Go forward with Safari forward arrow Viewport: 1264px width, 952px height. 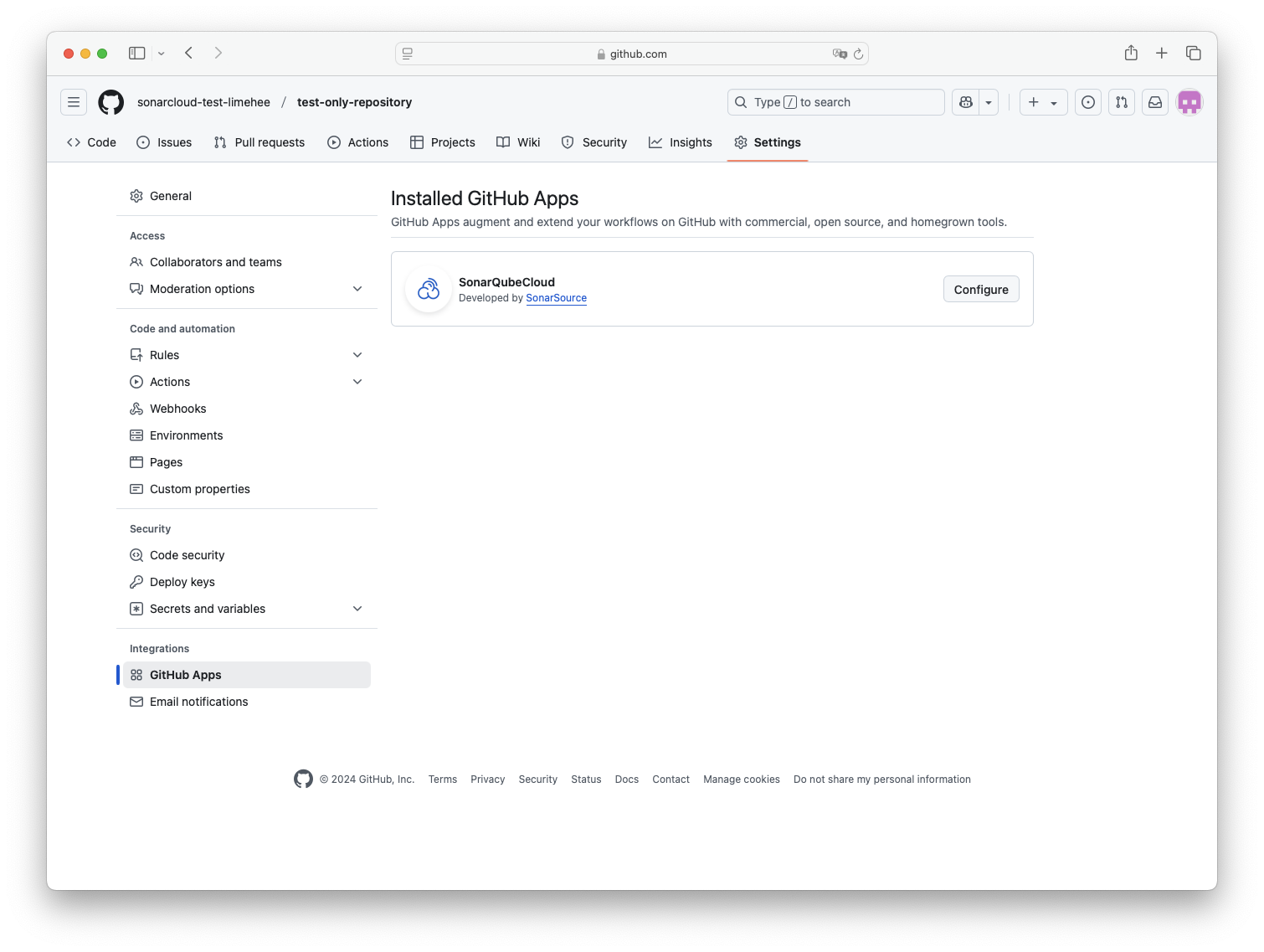pos(218,53)
